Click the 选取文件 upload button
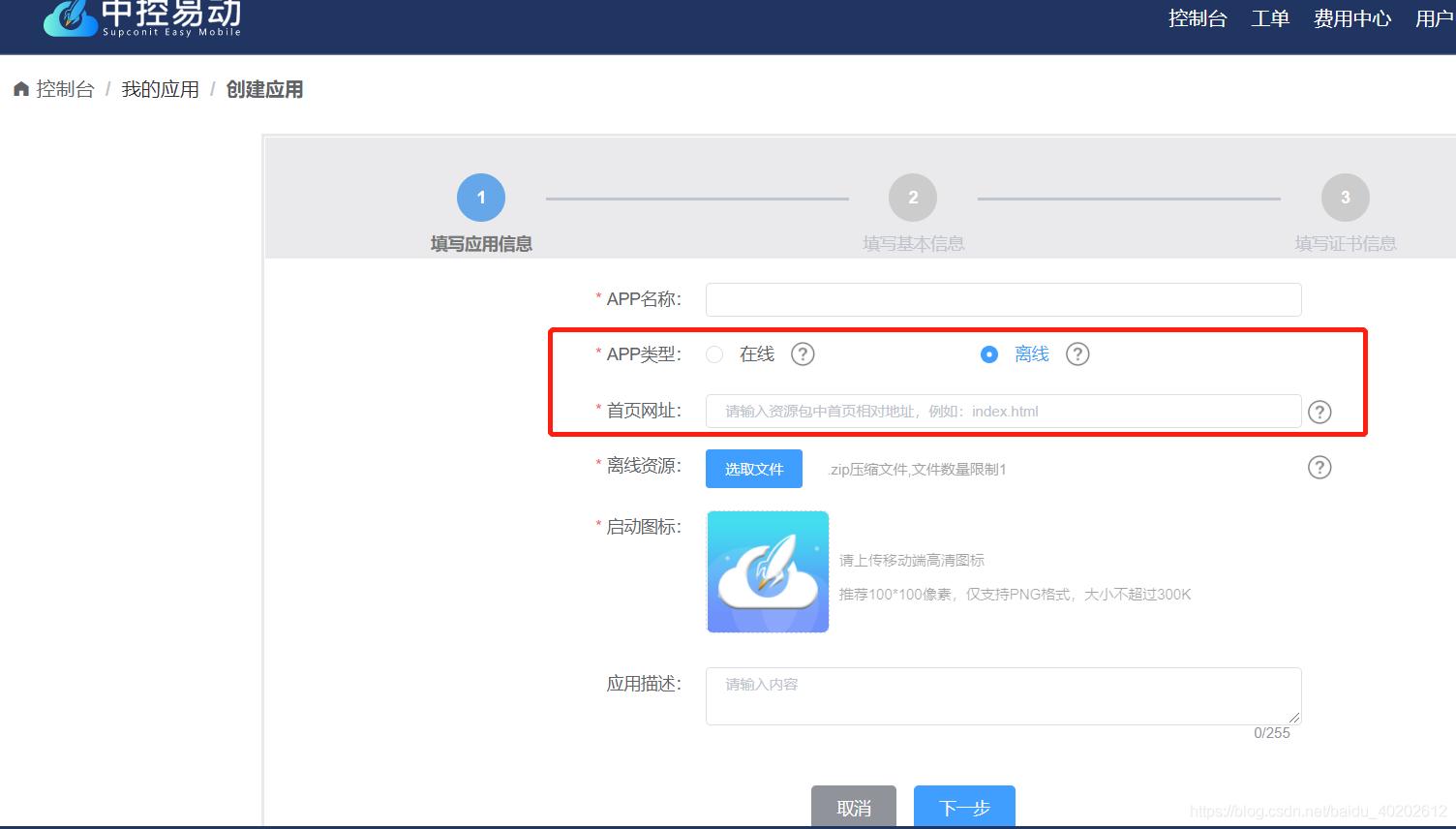1456x829 pixels. 753,468
